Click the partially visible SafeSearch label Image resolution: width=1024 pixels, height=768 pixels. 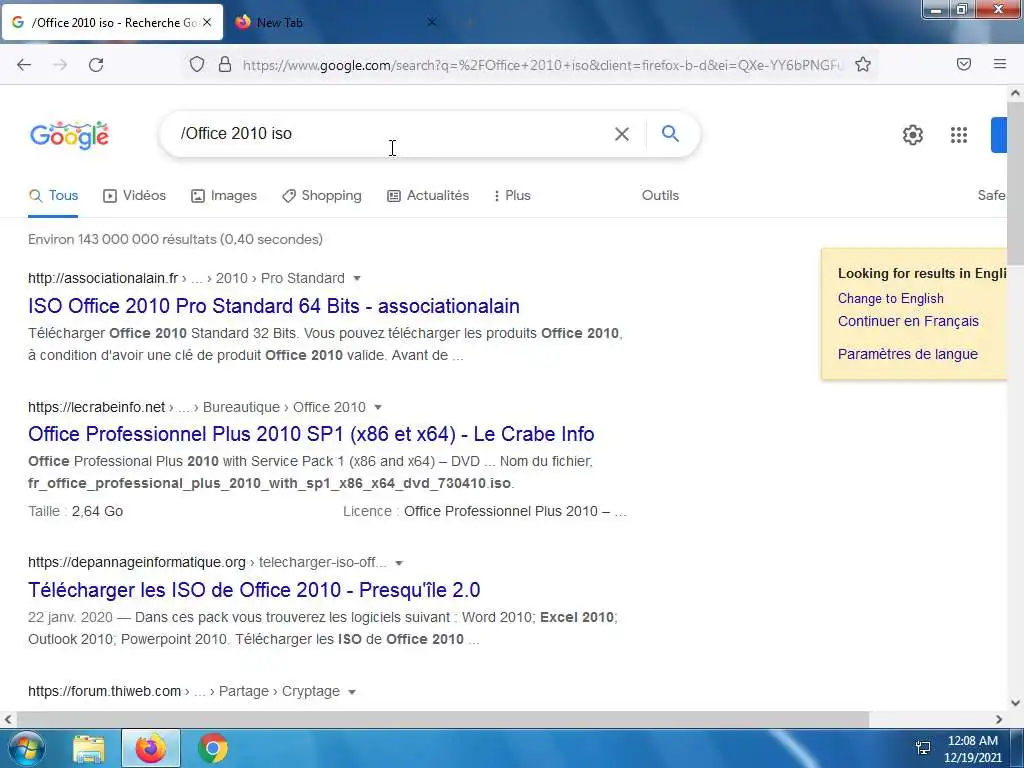[x=992, y=195]
